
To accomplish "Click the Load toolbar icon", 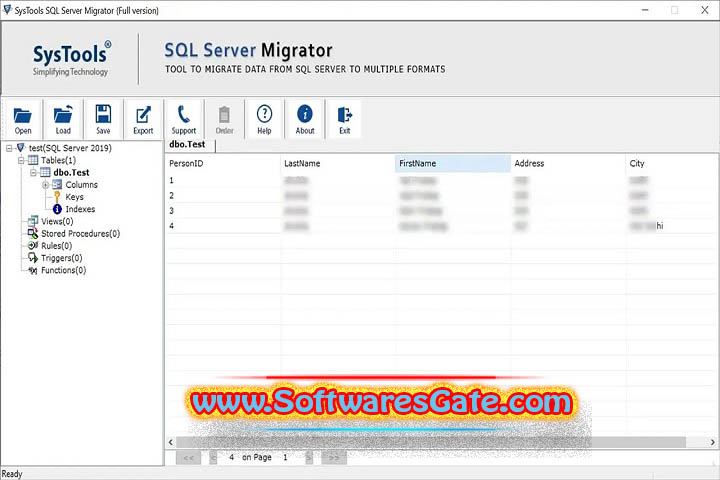I will [63, 119].
